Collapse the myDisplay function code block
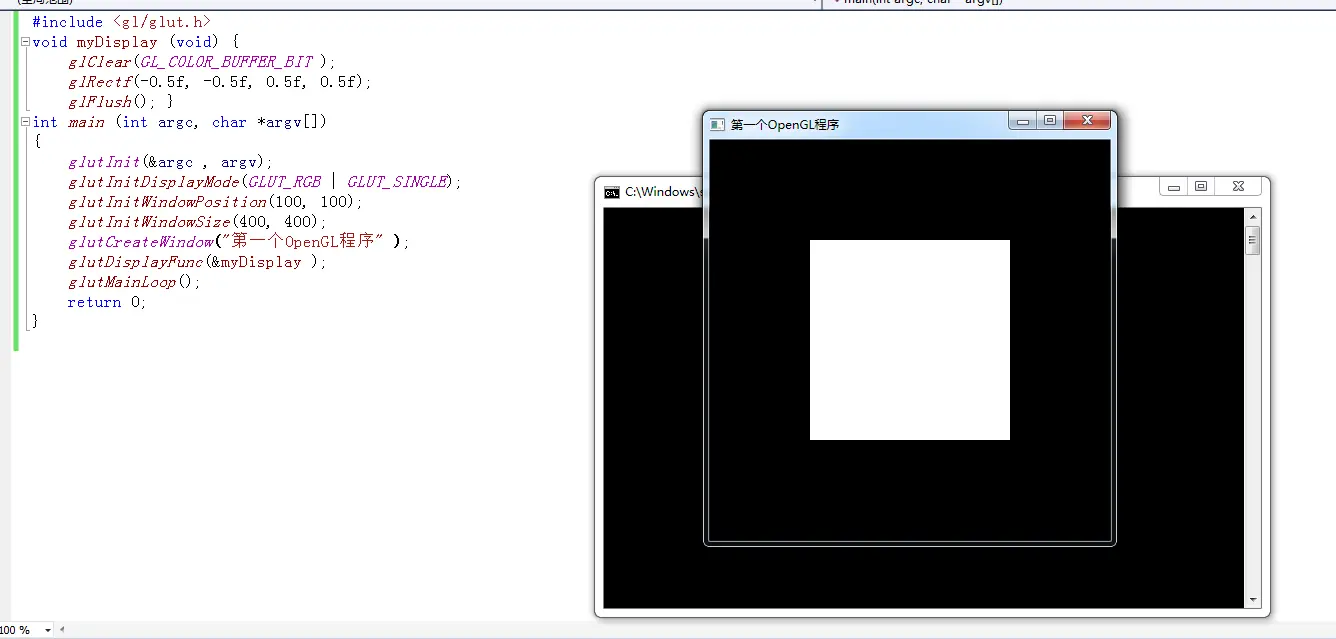1336x639 pixels. coord(25,42)
